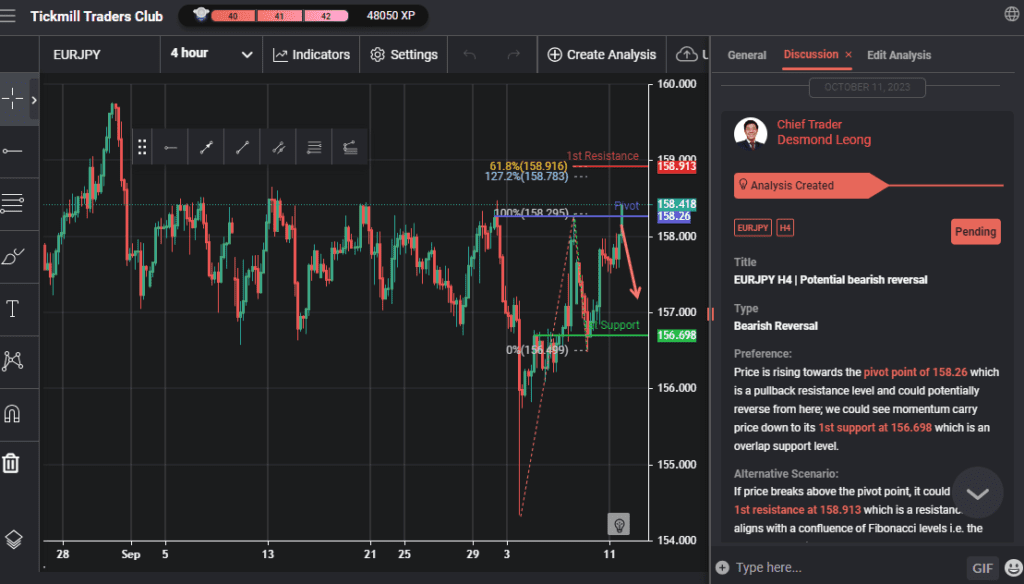Click the undo arrow
The image size is (1024, 584).
[470, 55]
